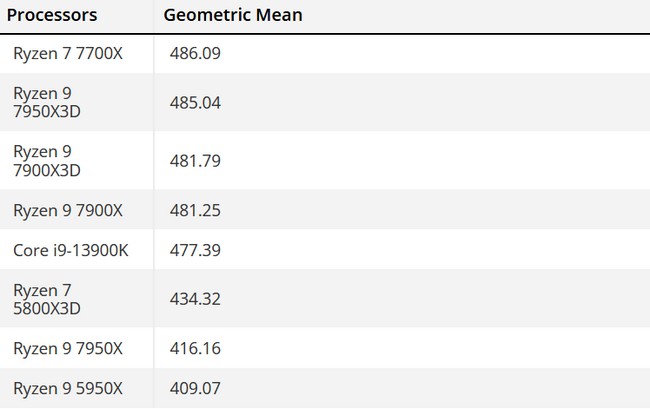
Task: Select the 486.09 score value
Action: [x=195, y=53]
